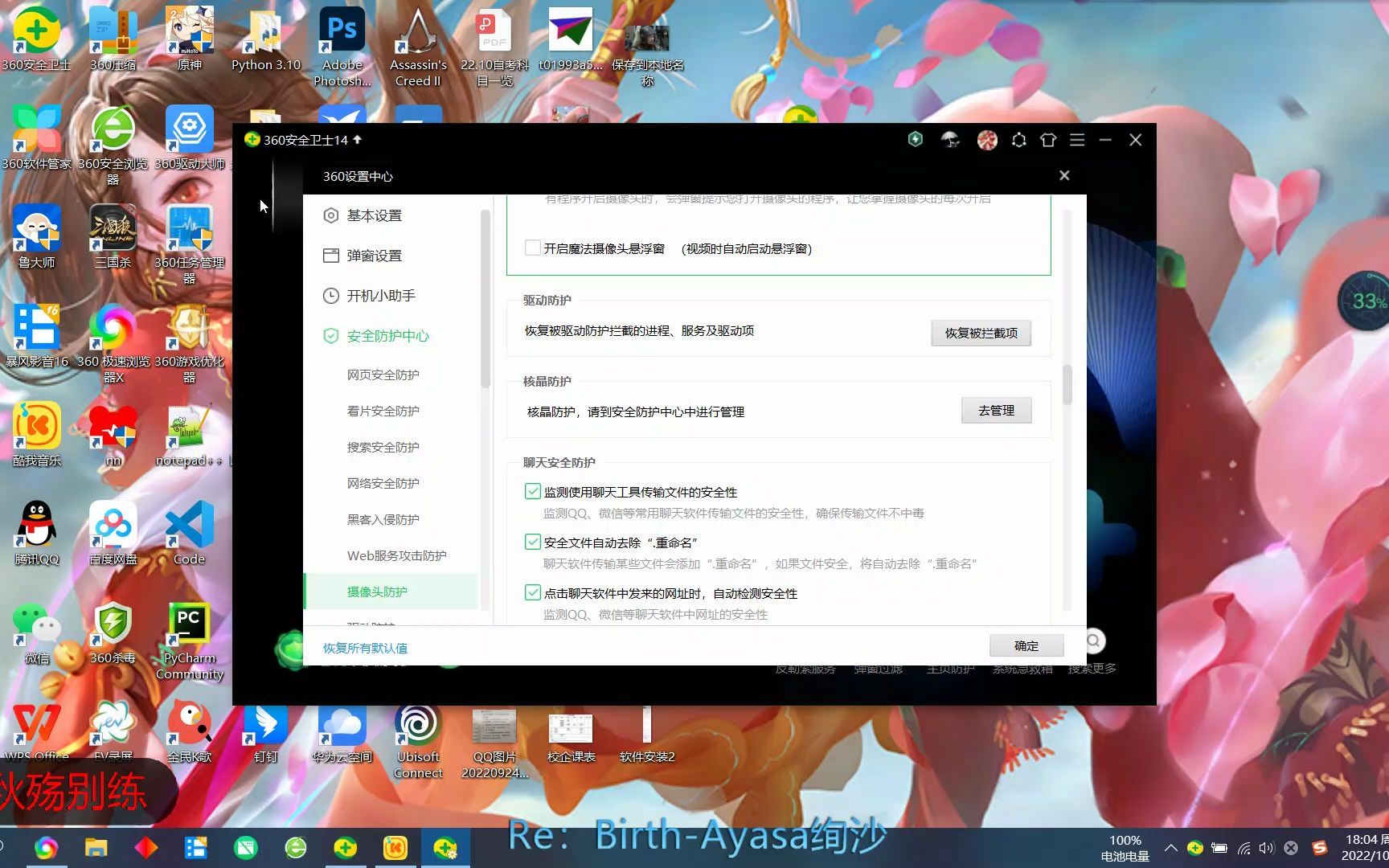This screenshot has width=1389, height=868.
Task: Click the Sogou input method tray icon
Action: click(x=1319, y=848)
